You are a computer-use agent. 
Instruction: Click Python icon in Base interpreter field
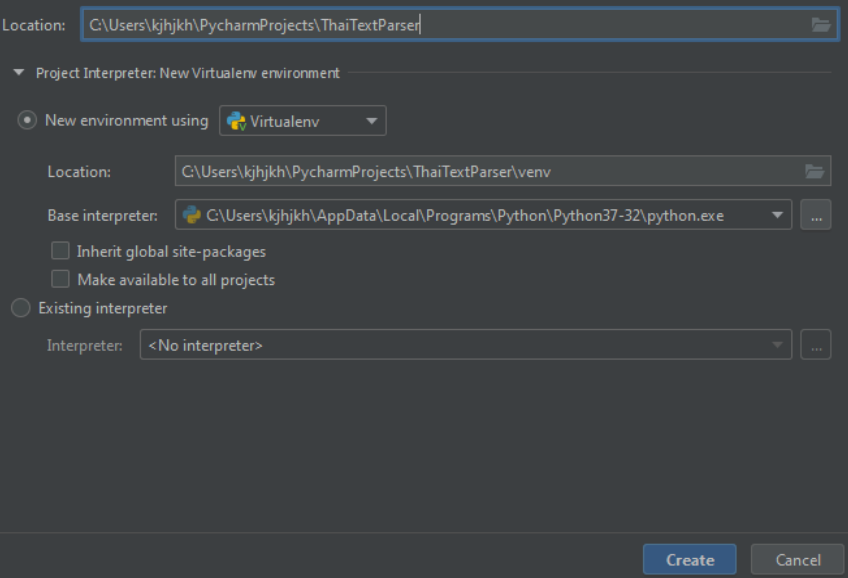pyautogui.click(x=191, y=215)
